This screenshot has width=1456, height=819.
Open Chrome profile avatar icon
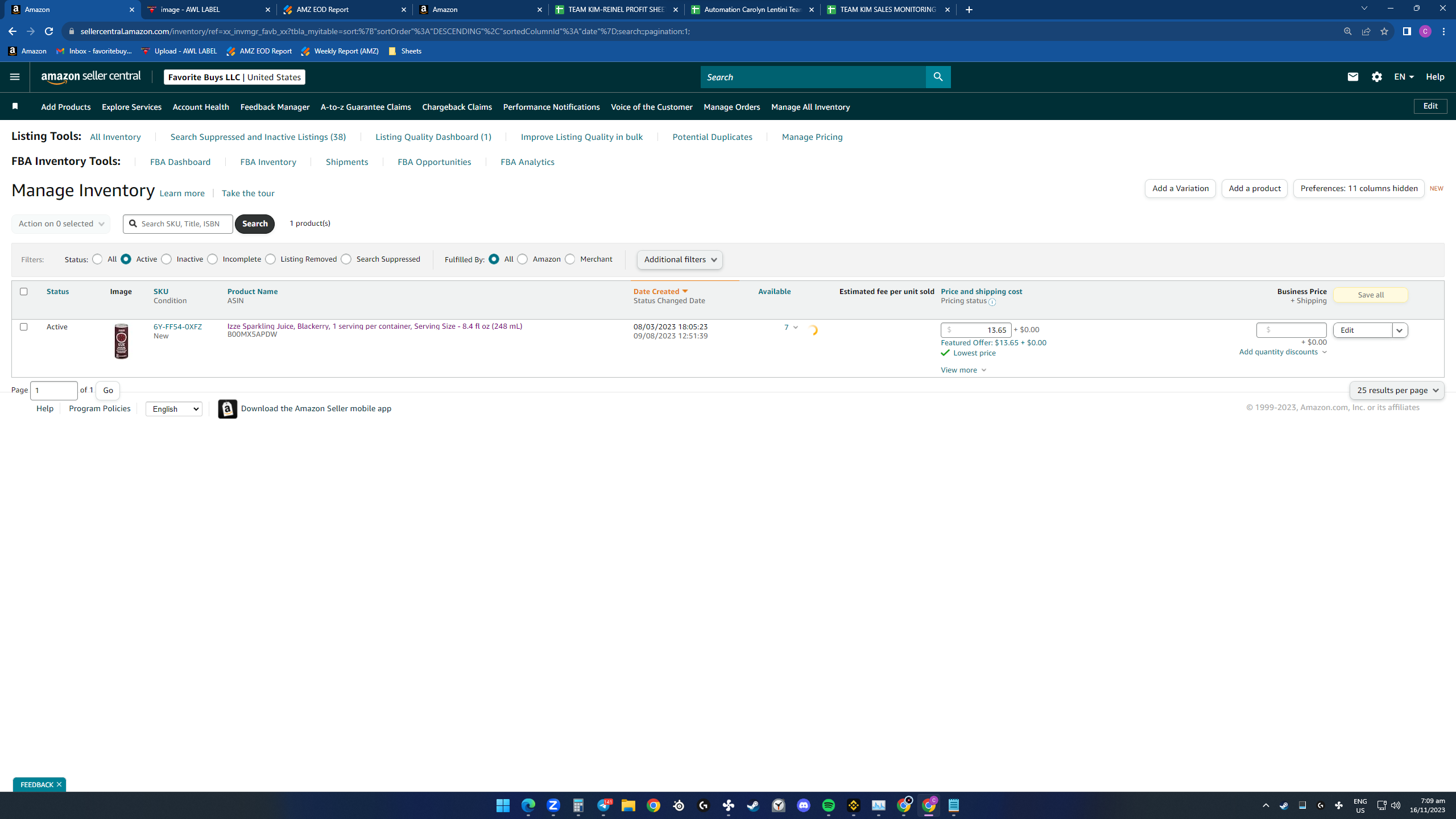1425,31
